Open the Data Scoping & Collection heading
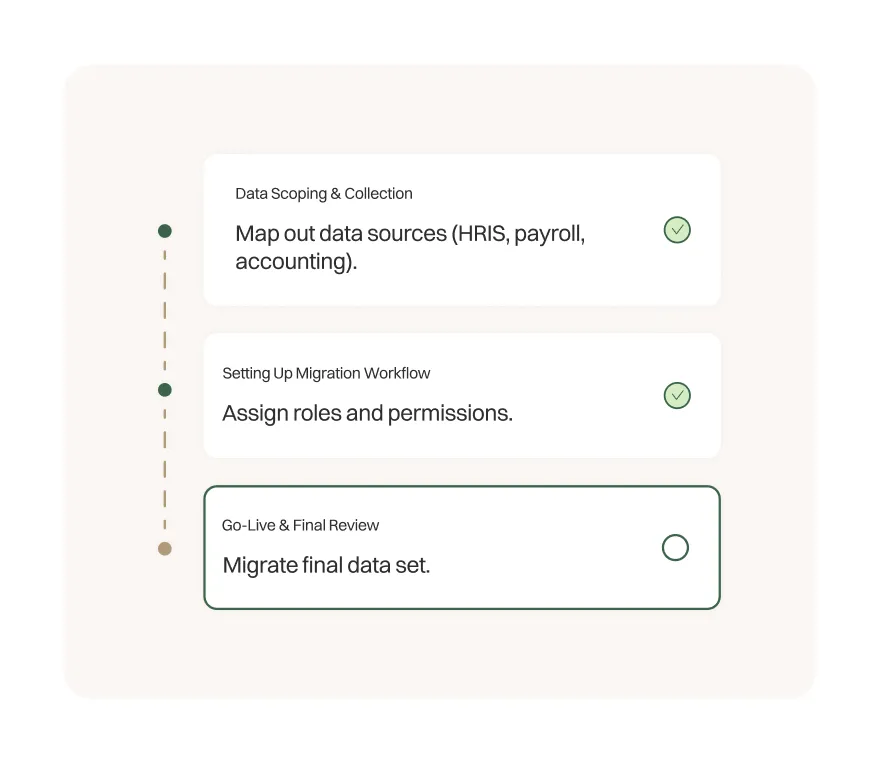 coord(323,194)
